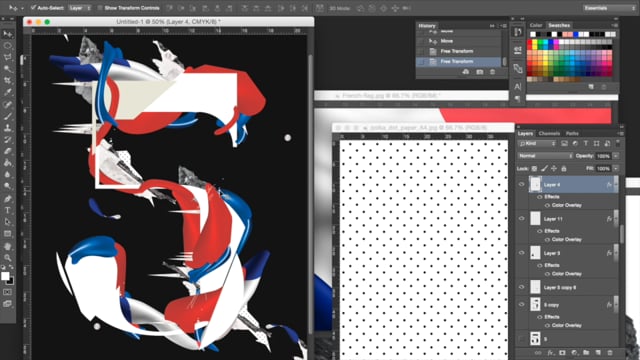Select the Hand tool
The width and height of the screenshot is (640, 360).
(7, 247)
